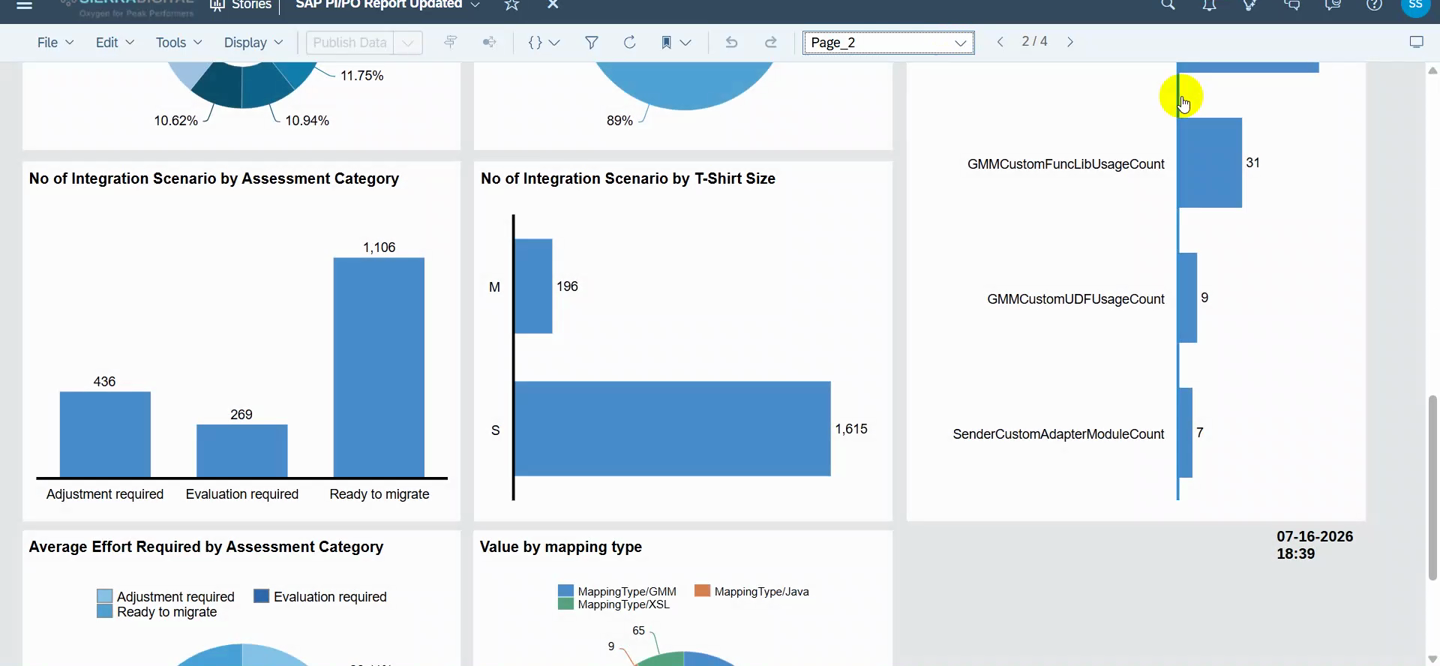This screenshot has width=1440, height=666.
Task: Open the Stories section
Action: (x=241, y=5)
